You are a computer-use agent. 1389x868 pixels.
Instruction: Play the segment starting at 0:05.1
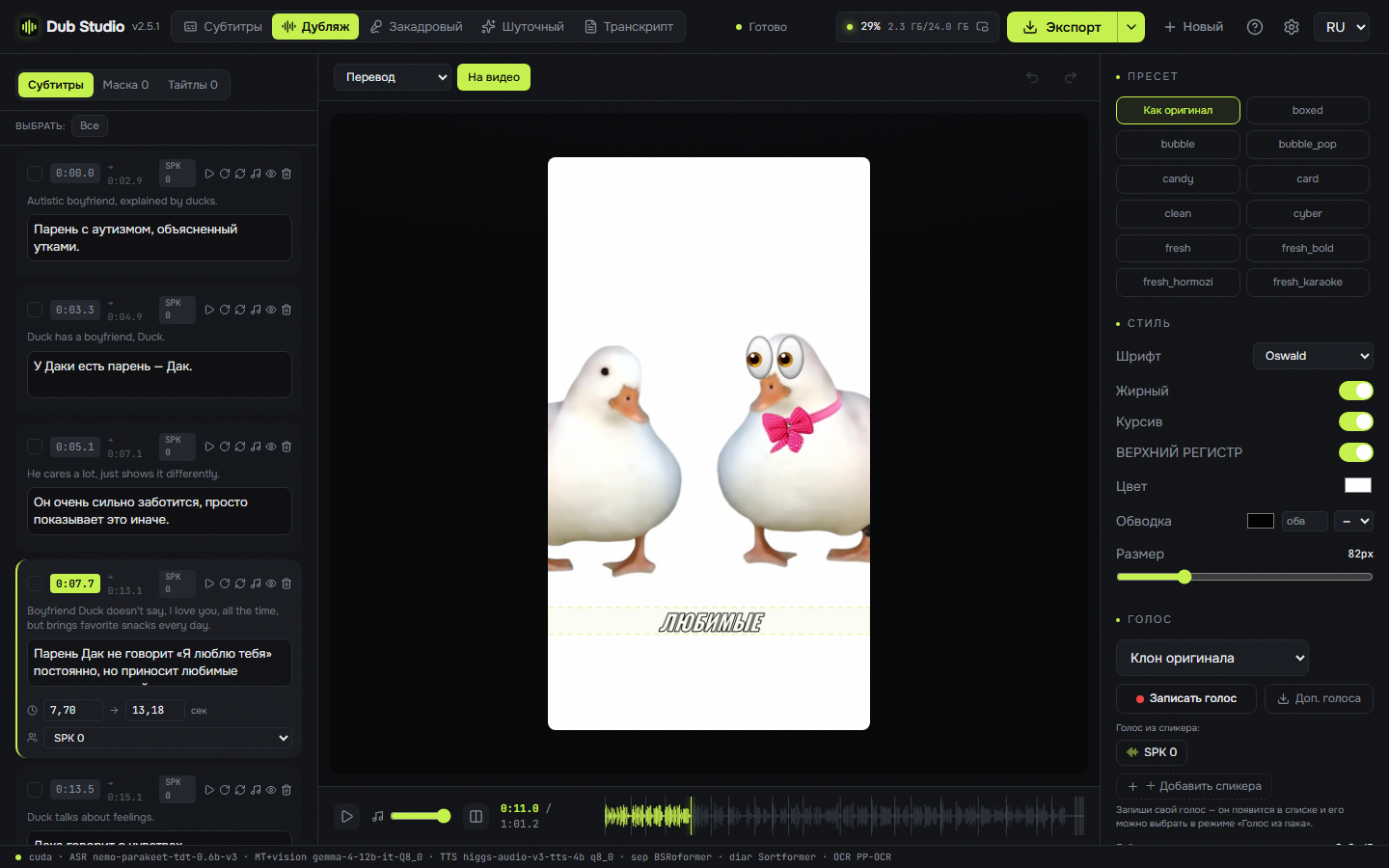[209, 447]
